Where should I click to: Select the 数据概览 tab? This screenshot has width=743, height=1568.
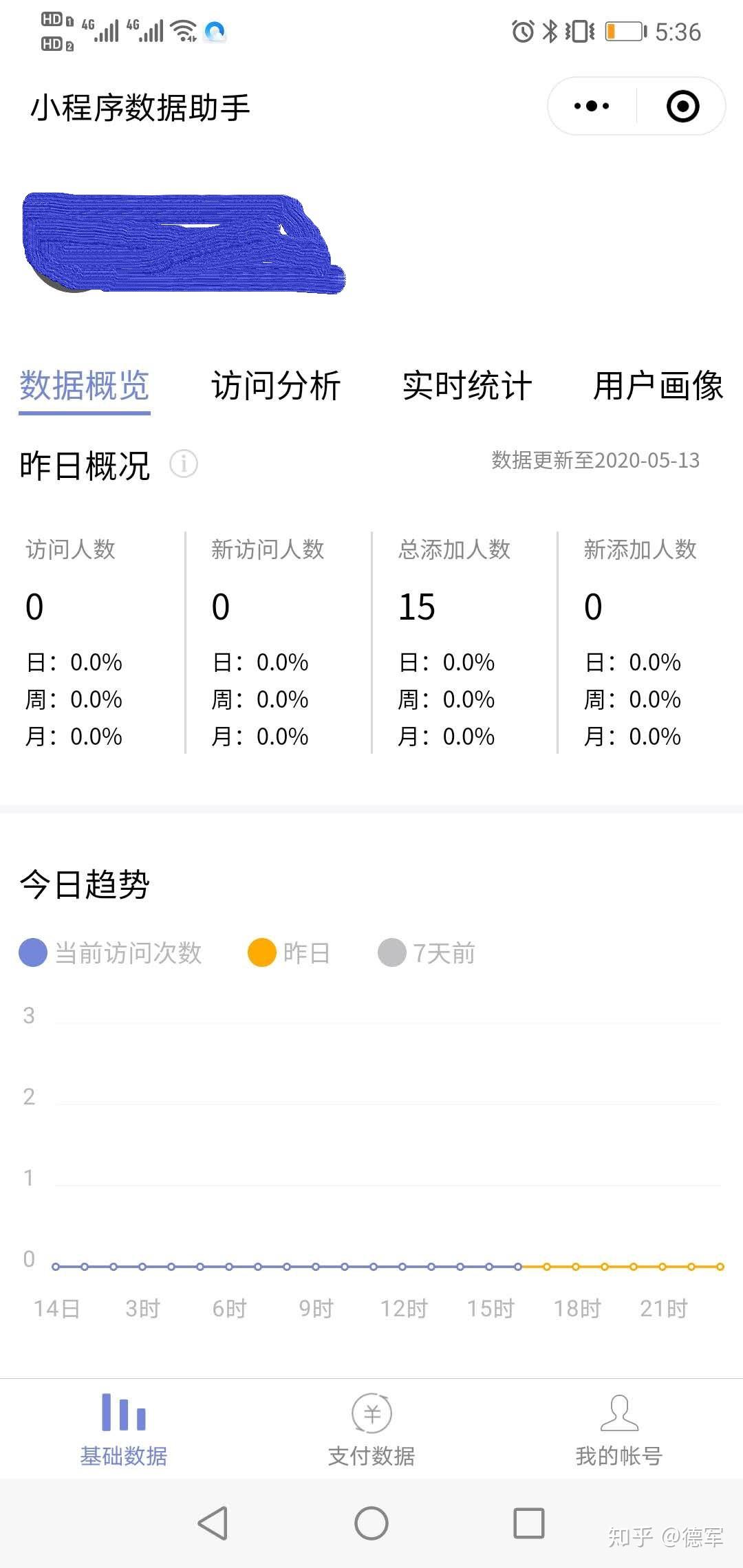click(x=85, y=385)
